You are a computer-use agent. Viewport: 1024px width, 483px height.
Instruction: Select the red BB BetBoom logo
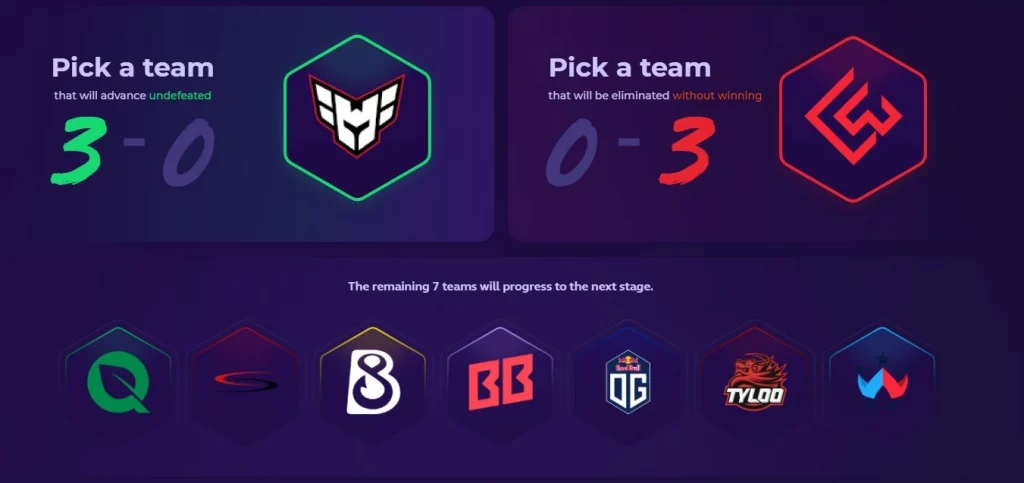pos(500,382)
